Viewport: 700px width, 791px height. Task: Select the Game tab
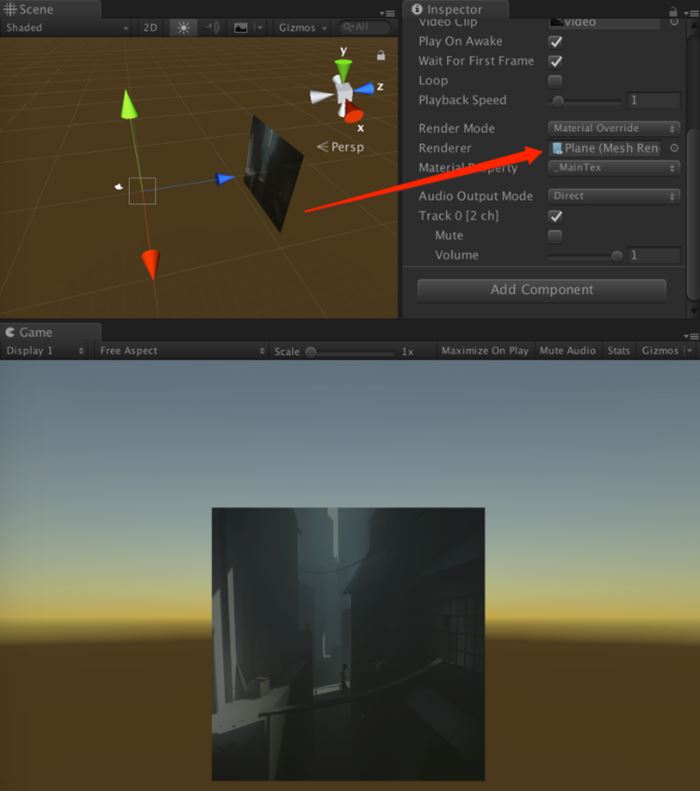click(x=36, y=332)
